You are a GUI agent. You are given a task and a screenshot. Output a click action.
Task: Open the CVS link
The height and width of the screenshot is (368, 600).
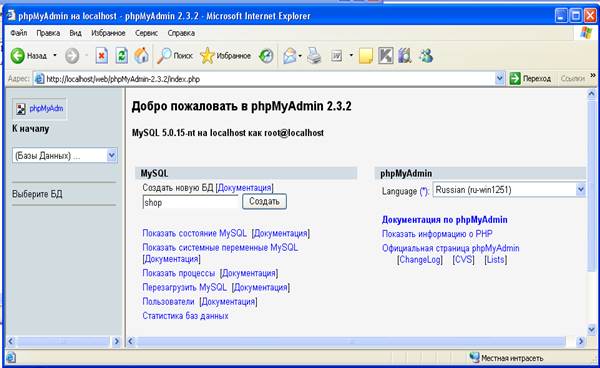(463, 260)
